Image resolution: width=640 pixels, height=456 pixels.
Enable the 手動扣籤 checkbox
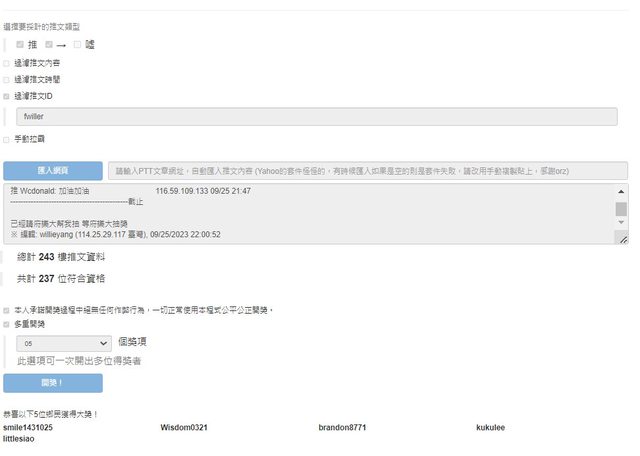[x=6, y=139]
